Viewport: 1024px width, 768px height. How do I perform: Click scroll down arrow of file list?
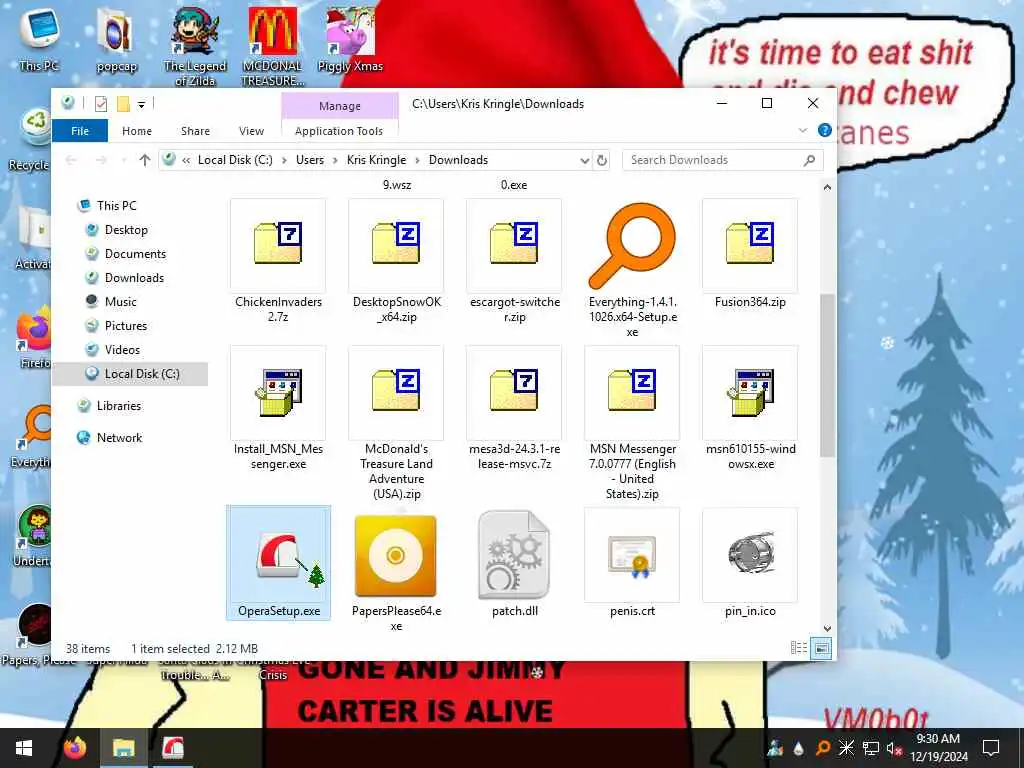point(827,628)
